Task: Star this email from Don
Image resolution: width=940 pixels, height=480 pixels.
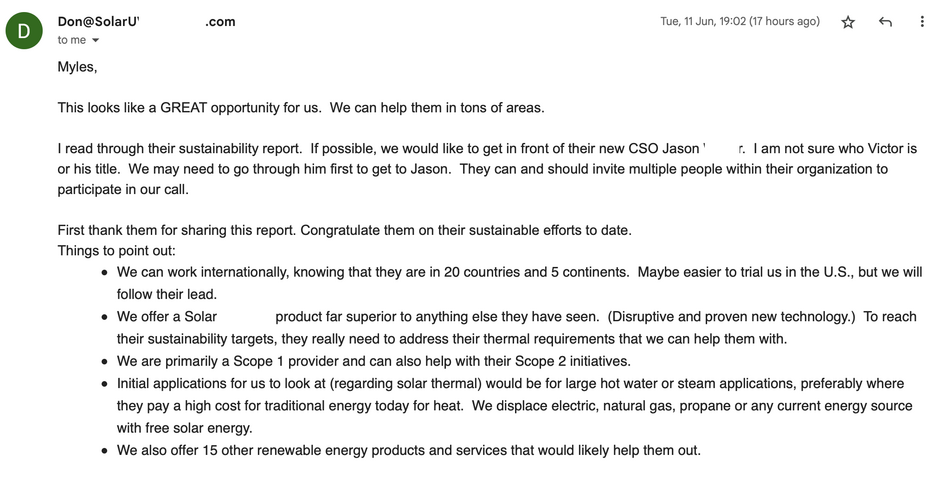Action: pos(848,22)
